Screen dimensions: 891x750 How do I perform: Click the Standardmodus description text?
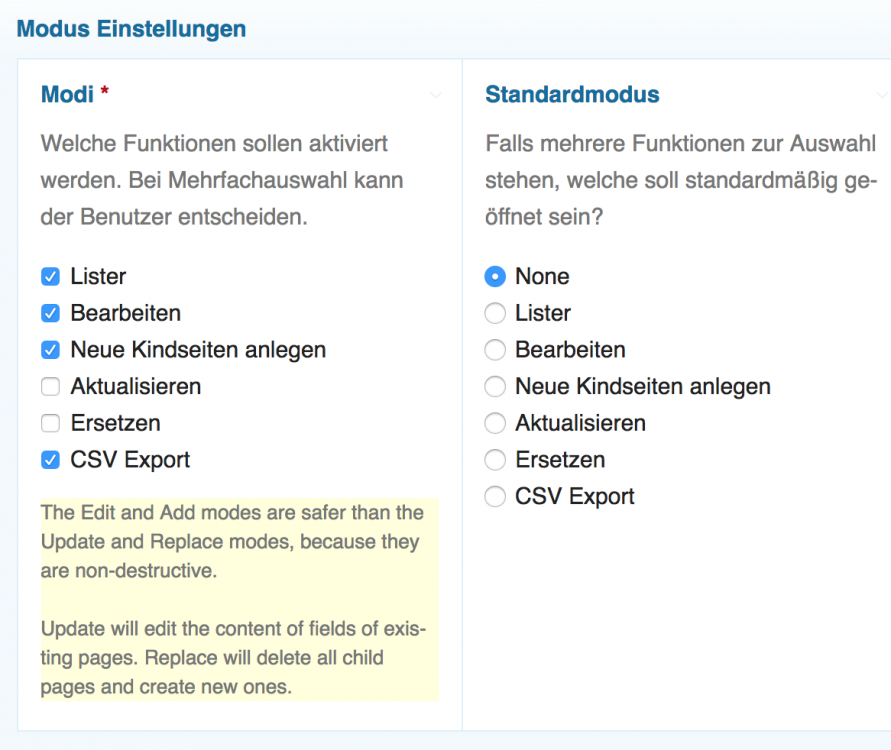(680, 180)
